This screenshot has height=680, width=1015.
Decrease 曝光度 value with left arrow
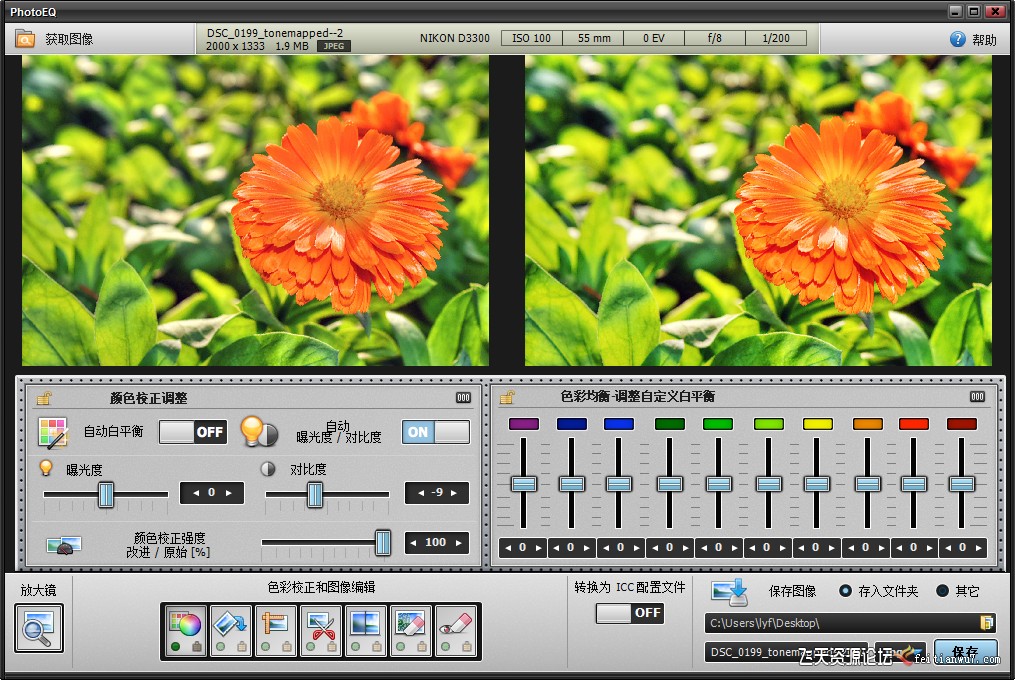[x=195, y=493]
